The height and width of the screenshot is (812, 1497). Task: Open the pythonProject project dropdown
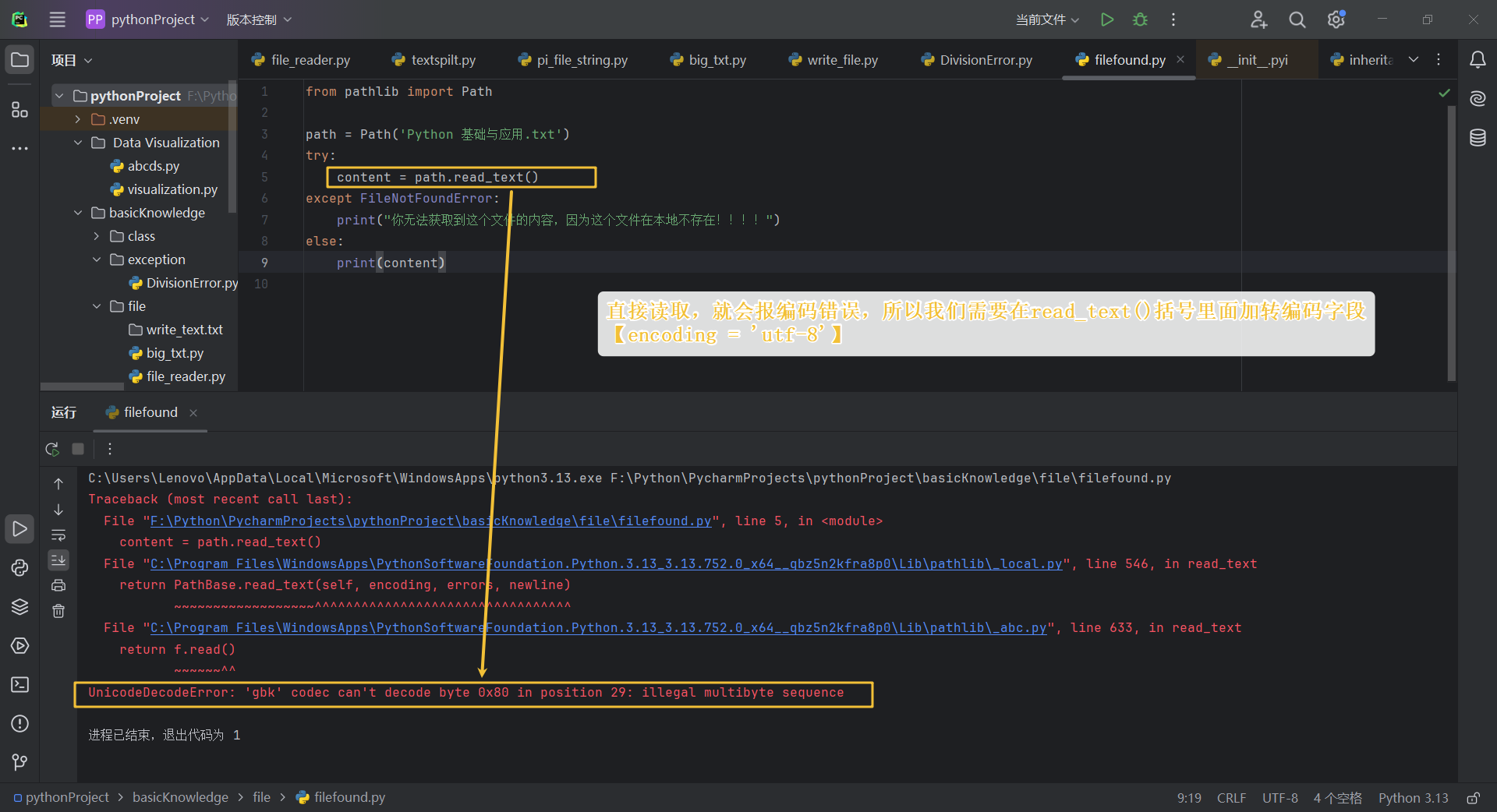point(147,19)
